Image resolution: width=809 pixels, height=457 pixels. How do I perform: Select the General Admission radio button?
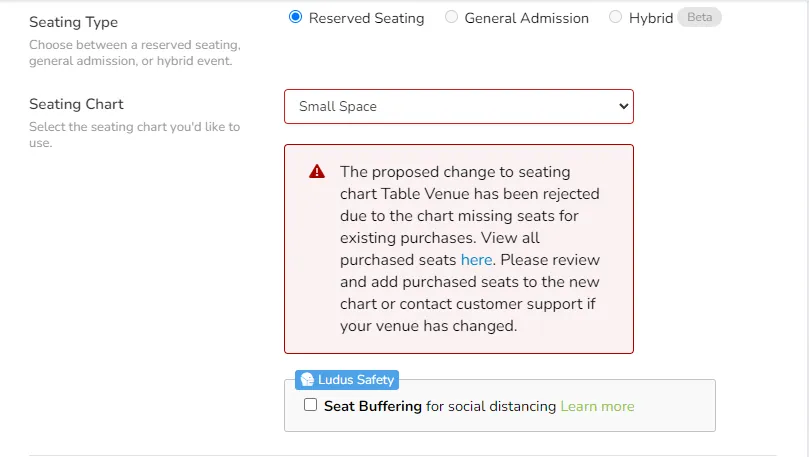451,17
